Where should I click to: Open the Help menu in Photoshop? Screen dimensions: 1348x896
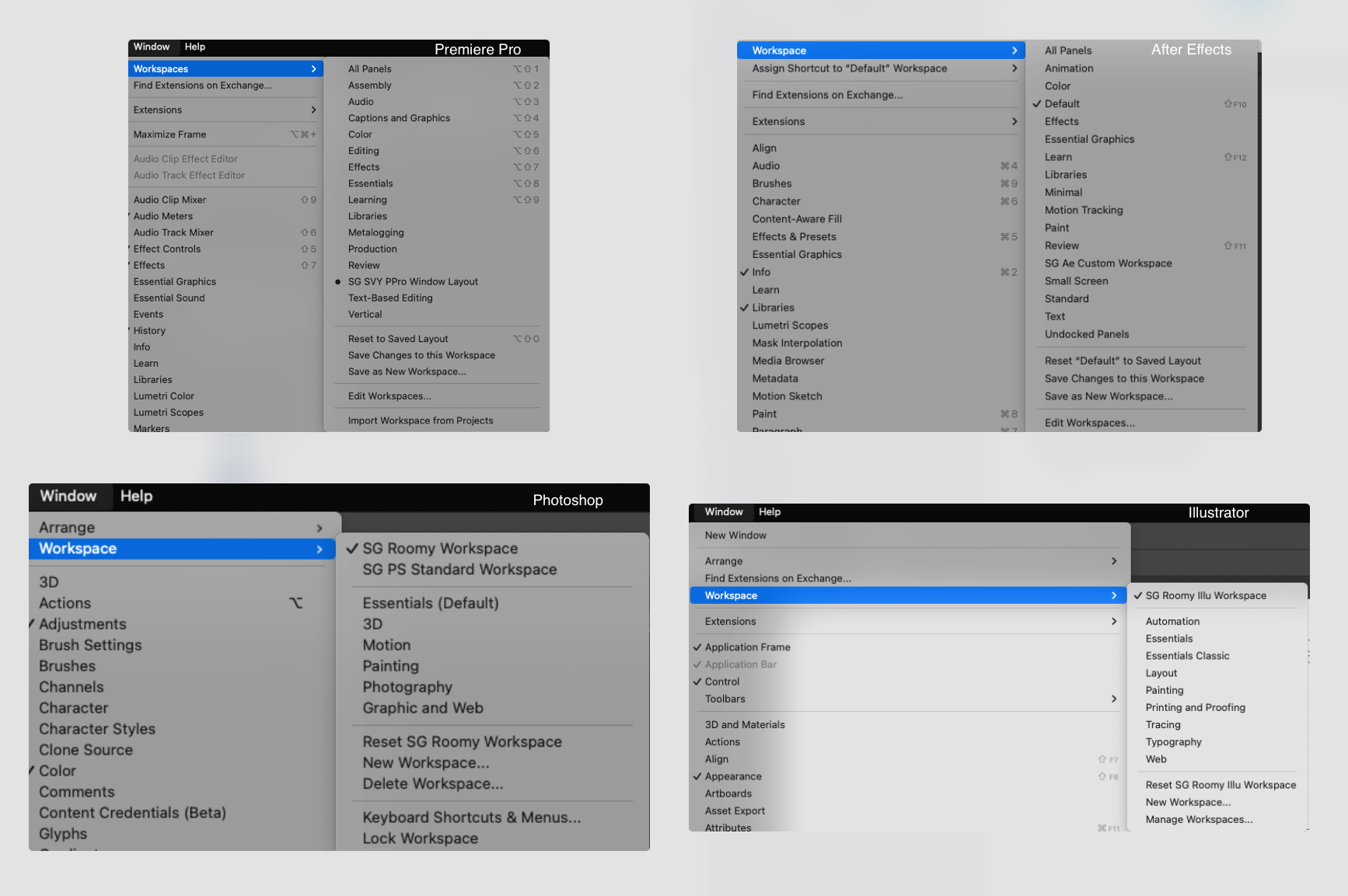point(136,496)
